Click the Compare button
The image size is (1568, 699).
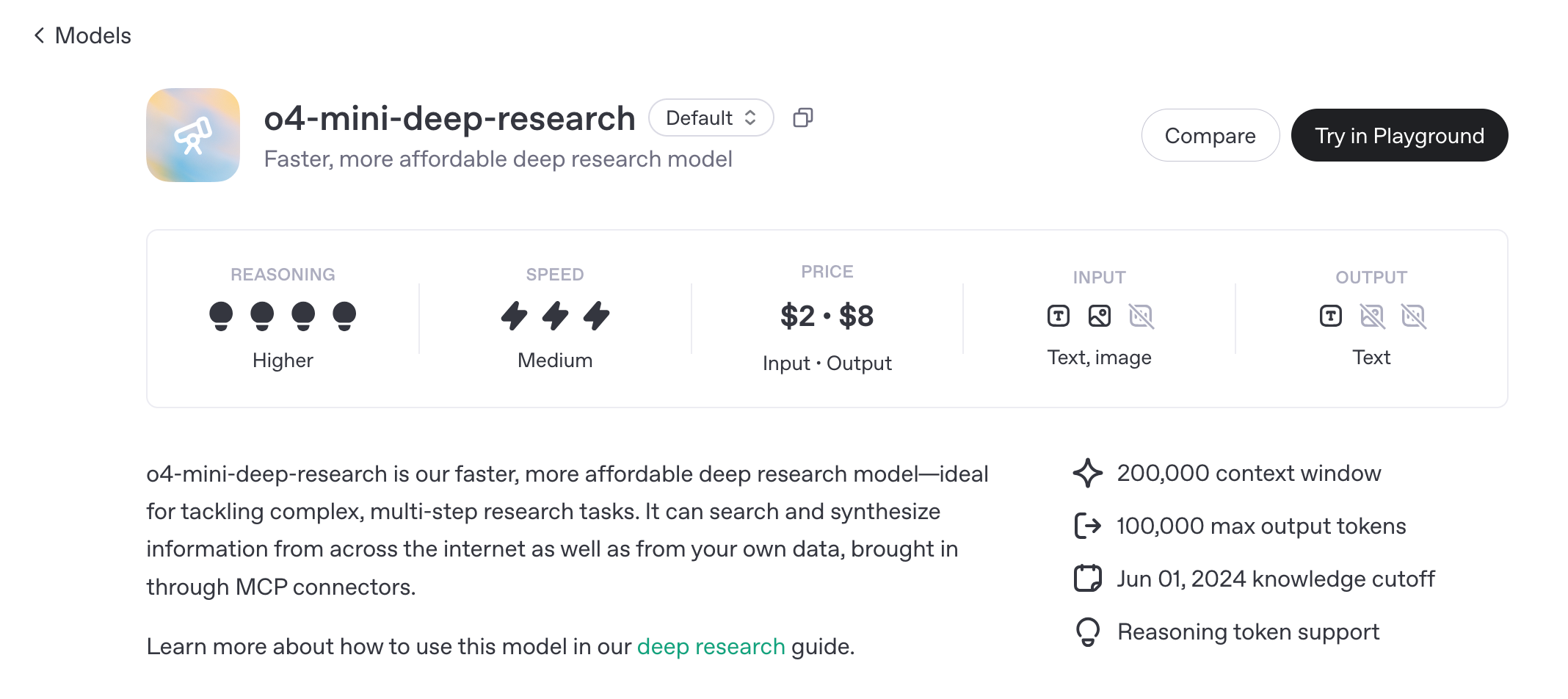point(1210,135)
